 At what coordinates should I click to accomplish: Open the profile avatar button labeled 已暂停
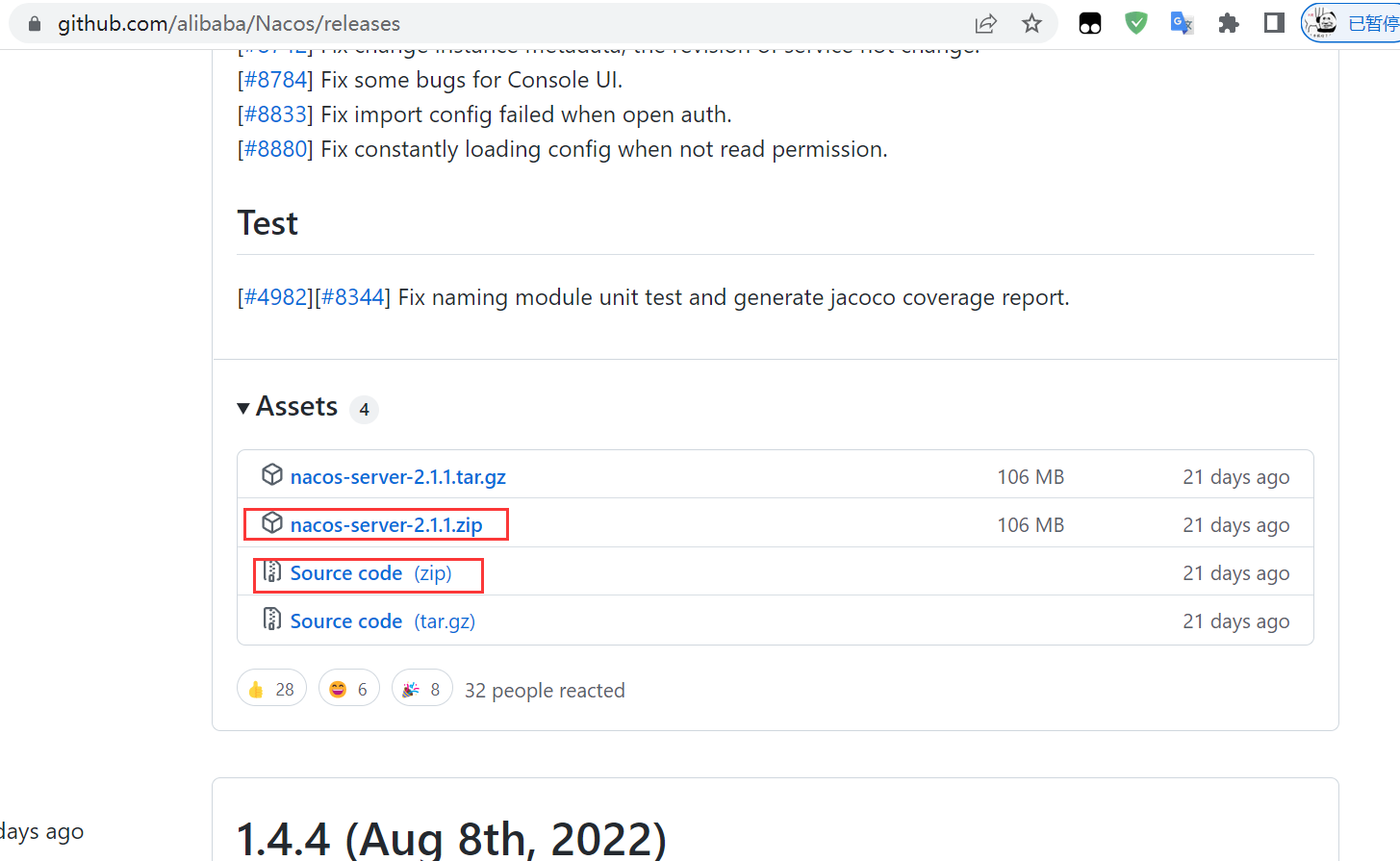[1351, 23]
